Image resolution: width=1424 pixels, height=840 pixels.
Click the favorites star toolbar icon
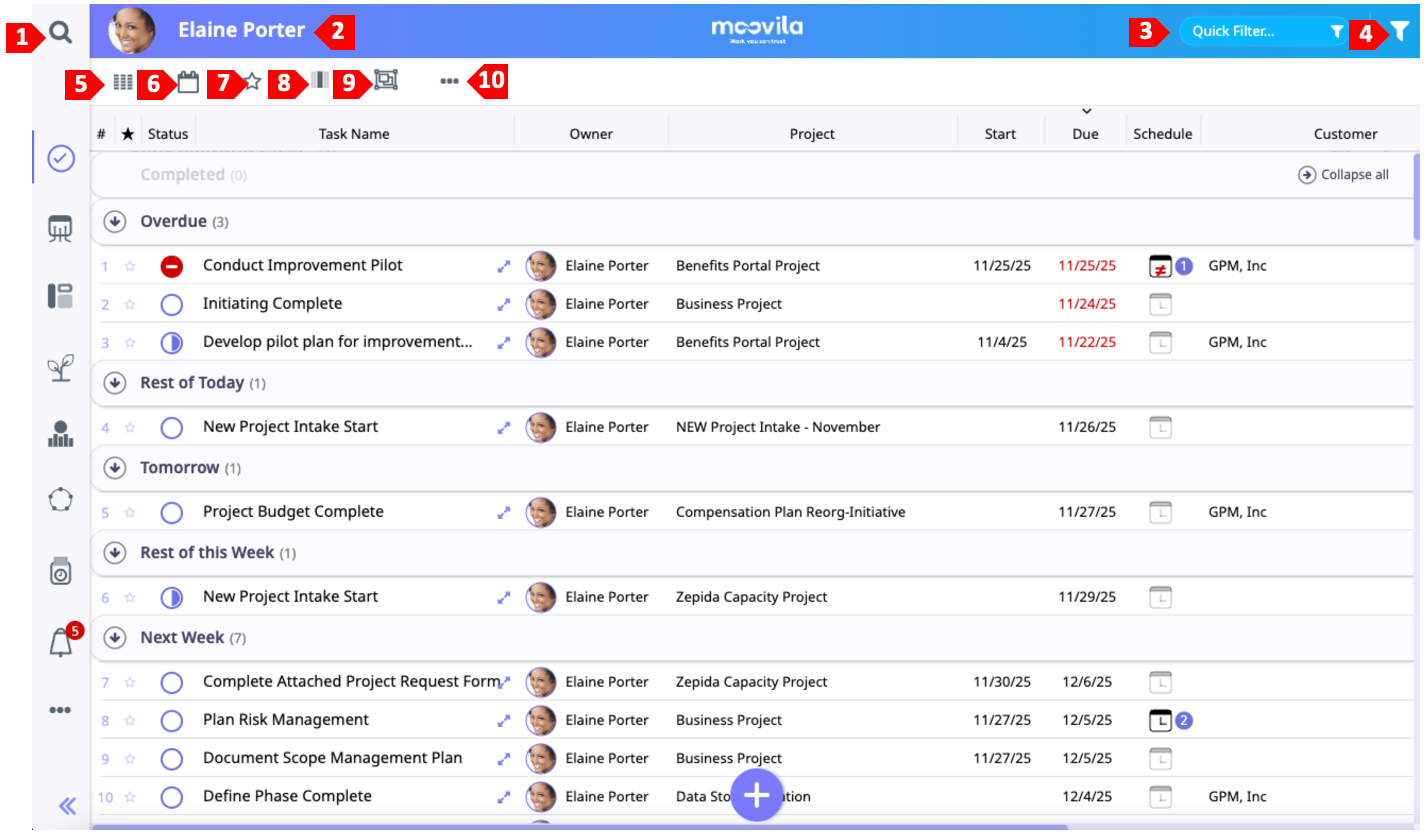pos(252,82)
